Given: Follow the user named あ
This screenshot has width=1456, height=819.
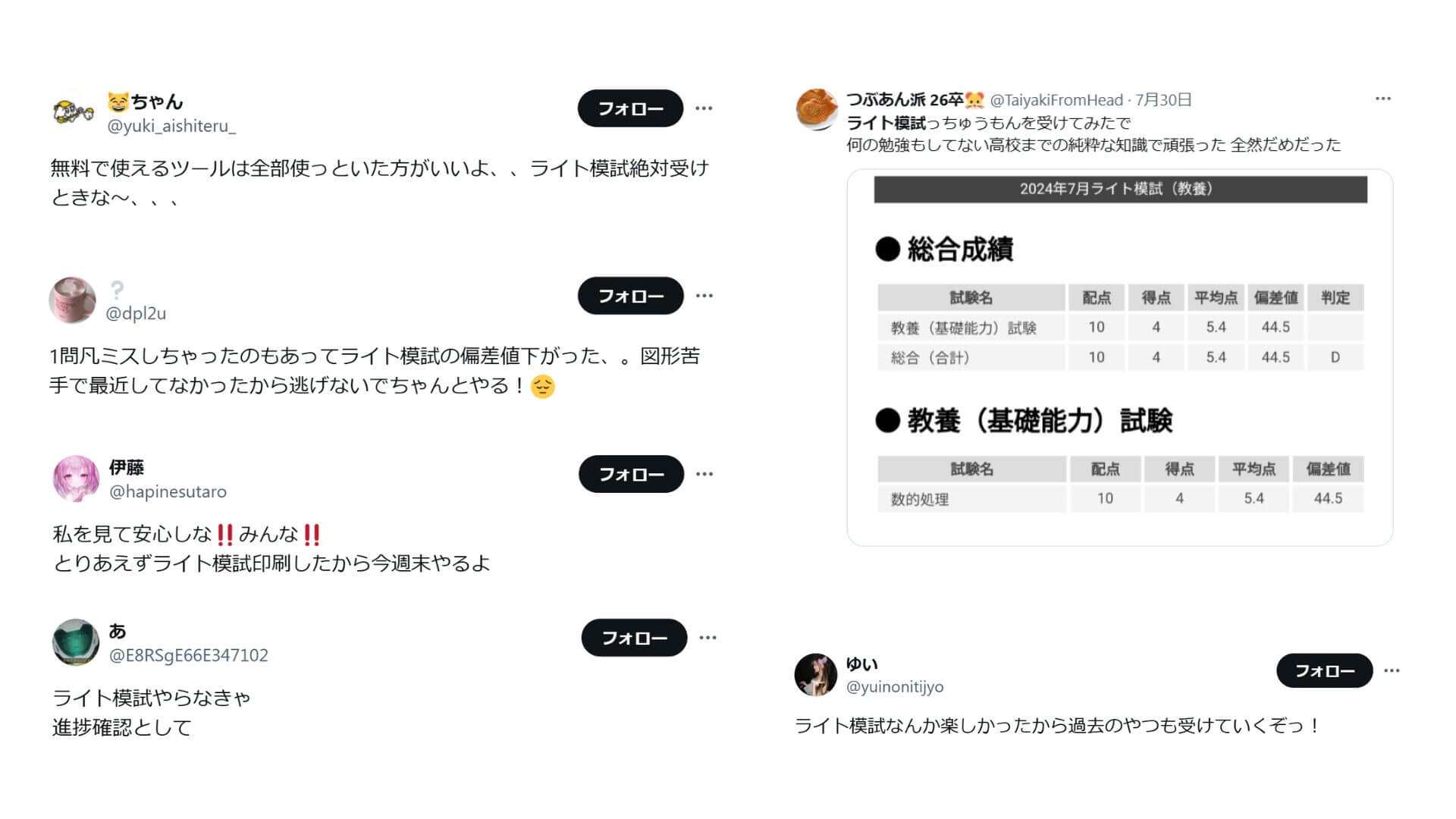Looking at the screenshot, I should 634,638.
